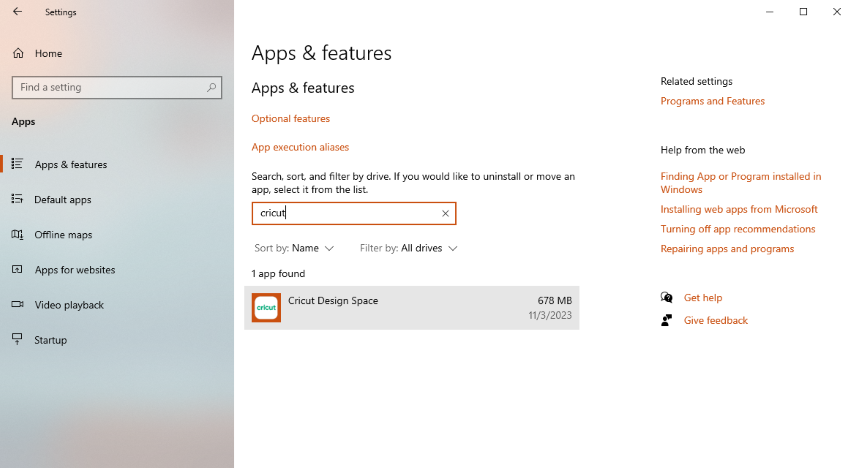Click the Get help link
This screenshot has width=854, height=468.
(x=703, y=297)
